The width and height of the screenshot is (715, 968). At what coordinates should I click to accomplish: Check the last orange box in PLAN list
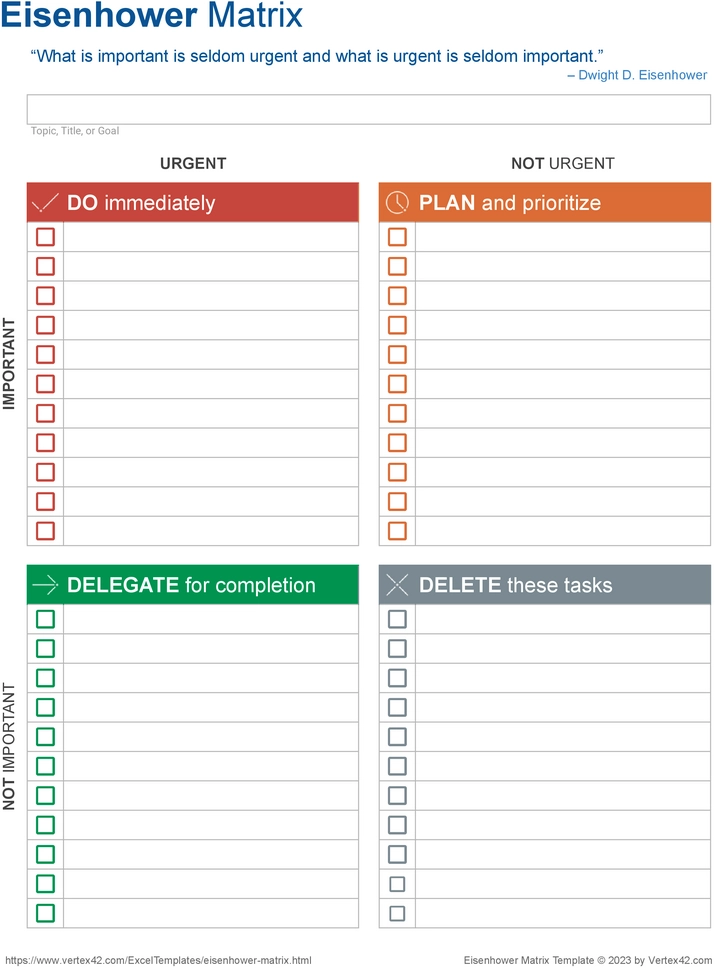pyautogui.click(x=397, y=531)
